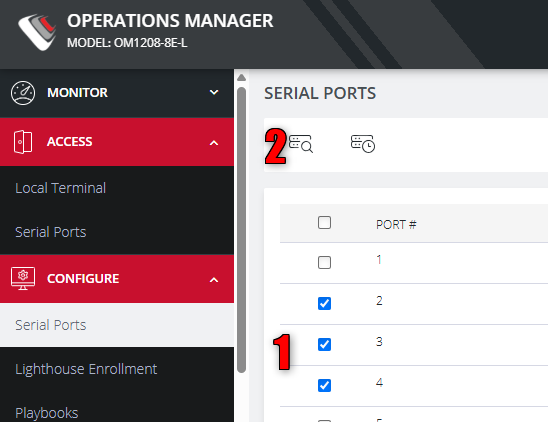
Task: Collapse the Access section chevron
Action: (x=214, y=143)
